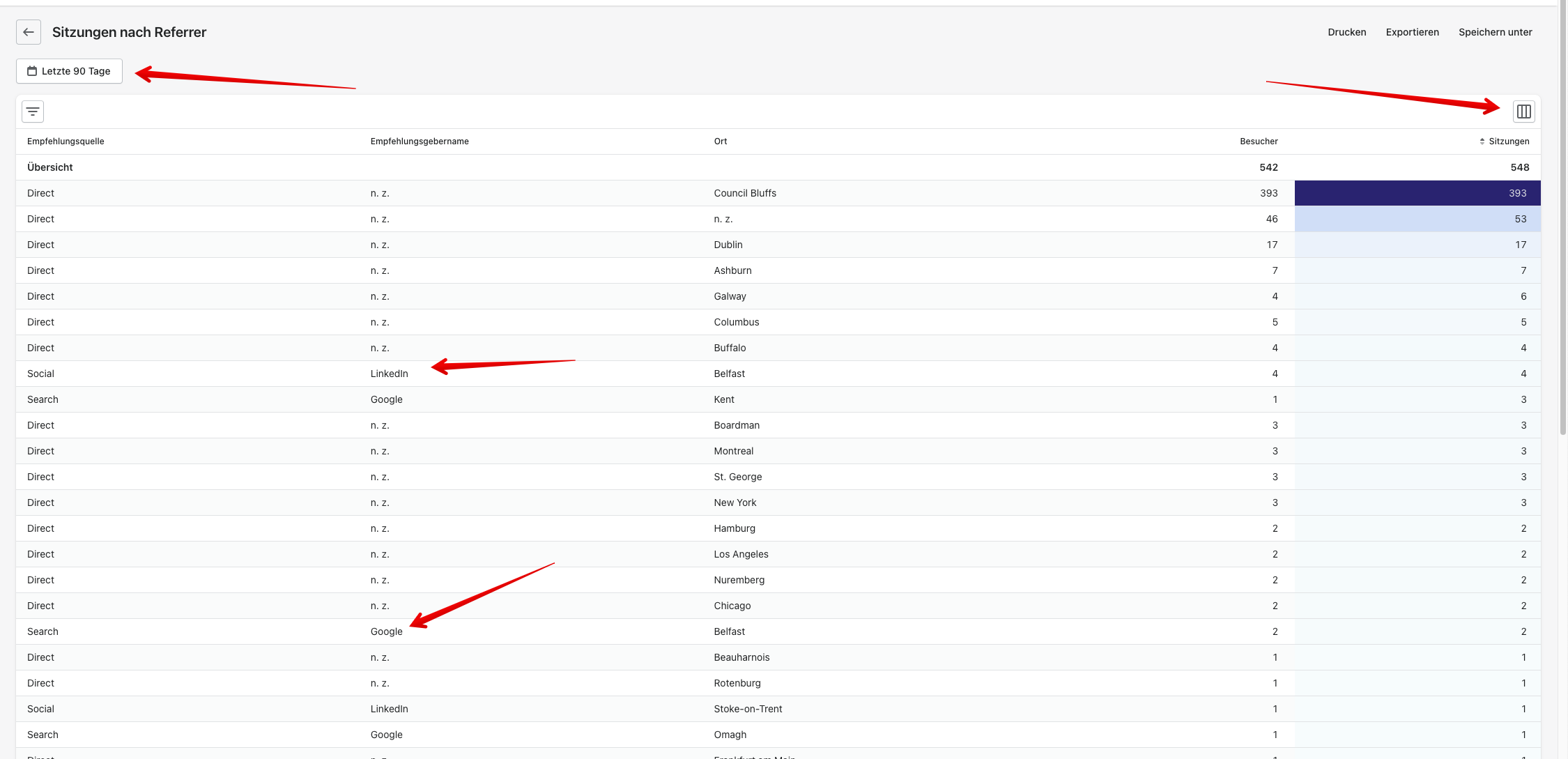The width and height of the screenshot is (1568, 759).
Task: Open the filter options icon
Action: click(33, 112)
